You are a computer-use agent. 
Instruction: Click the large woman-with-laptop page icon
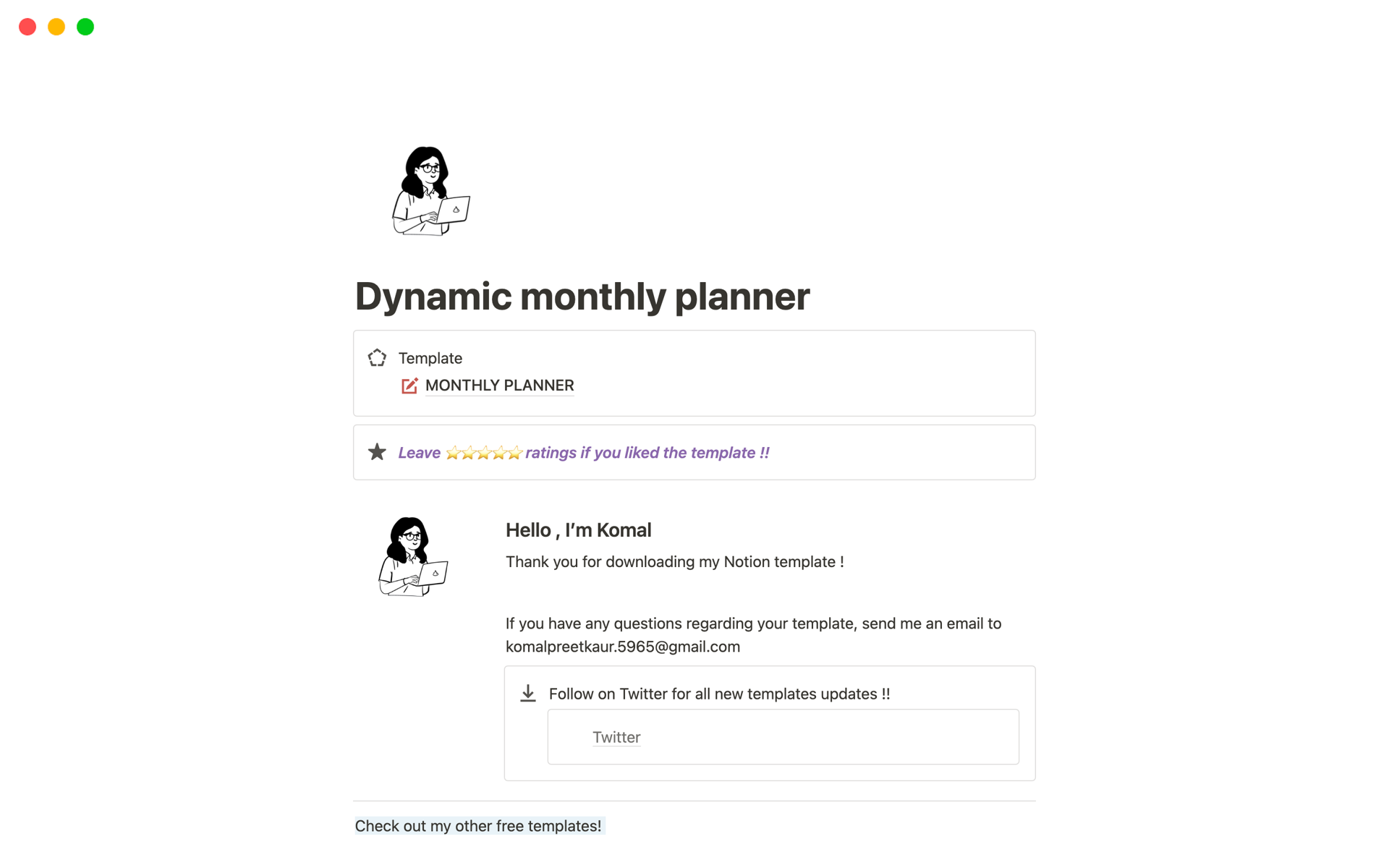[430, 191]
